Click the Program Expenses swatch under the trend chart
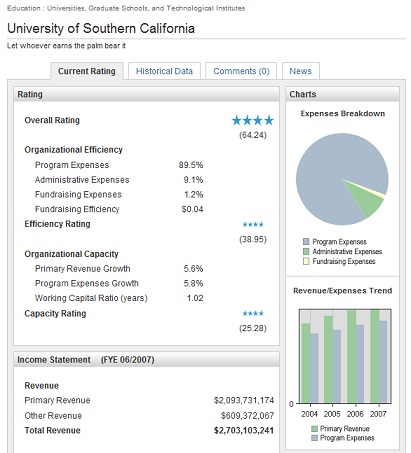This screenshot has width=411, height=453. [314, 438]
